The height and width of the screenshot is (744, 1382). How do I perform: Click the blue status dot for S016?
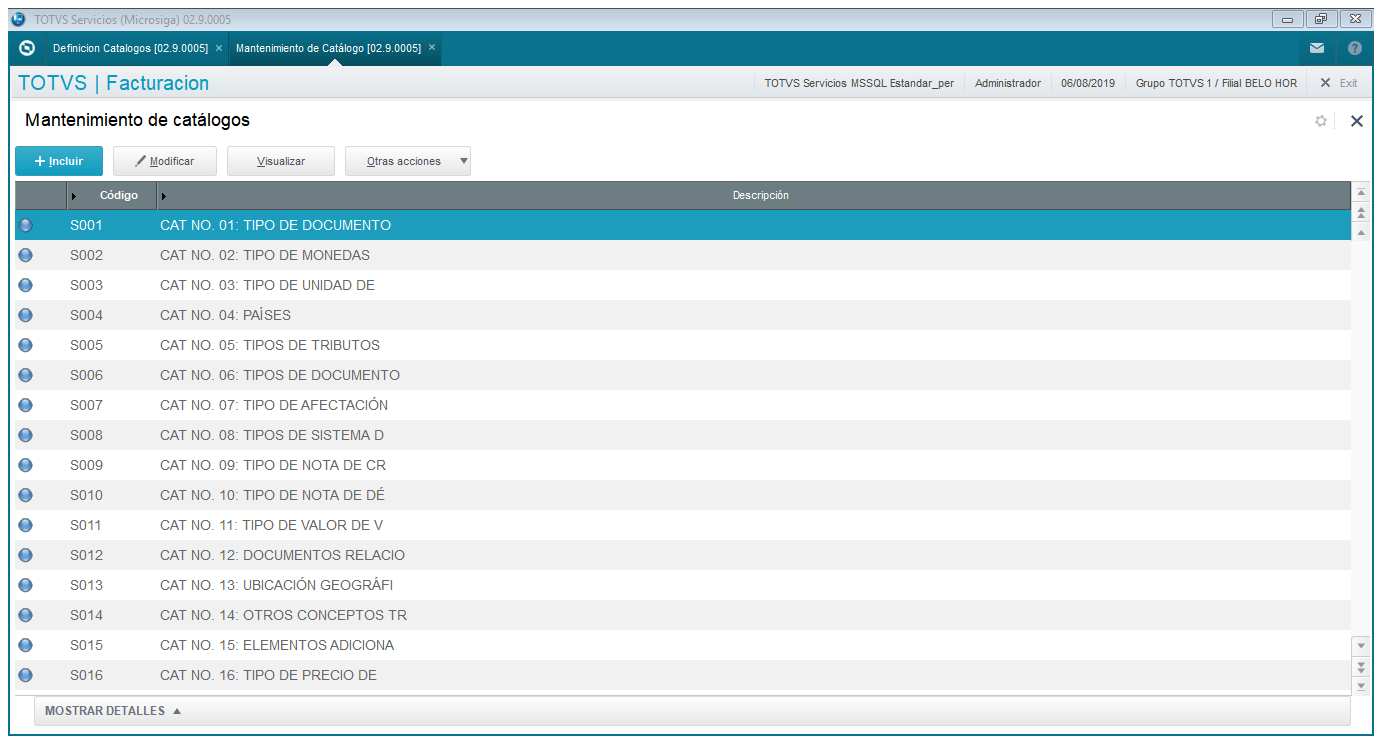point(26,675)
